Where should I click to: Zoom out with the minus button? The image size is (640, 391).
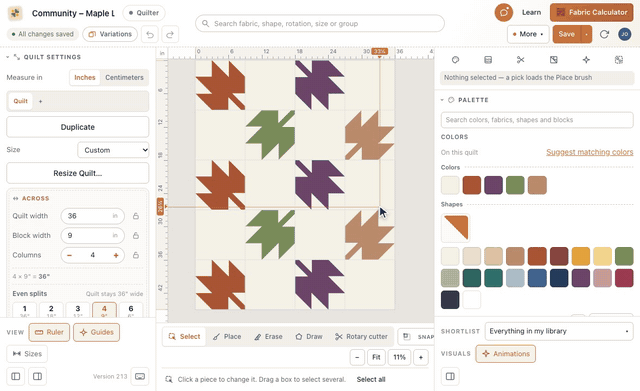pyautogui.click(x=357, y=358)
